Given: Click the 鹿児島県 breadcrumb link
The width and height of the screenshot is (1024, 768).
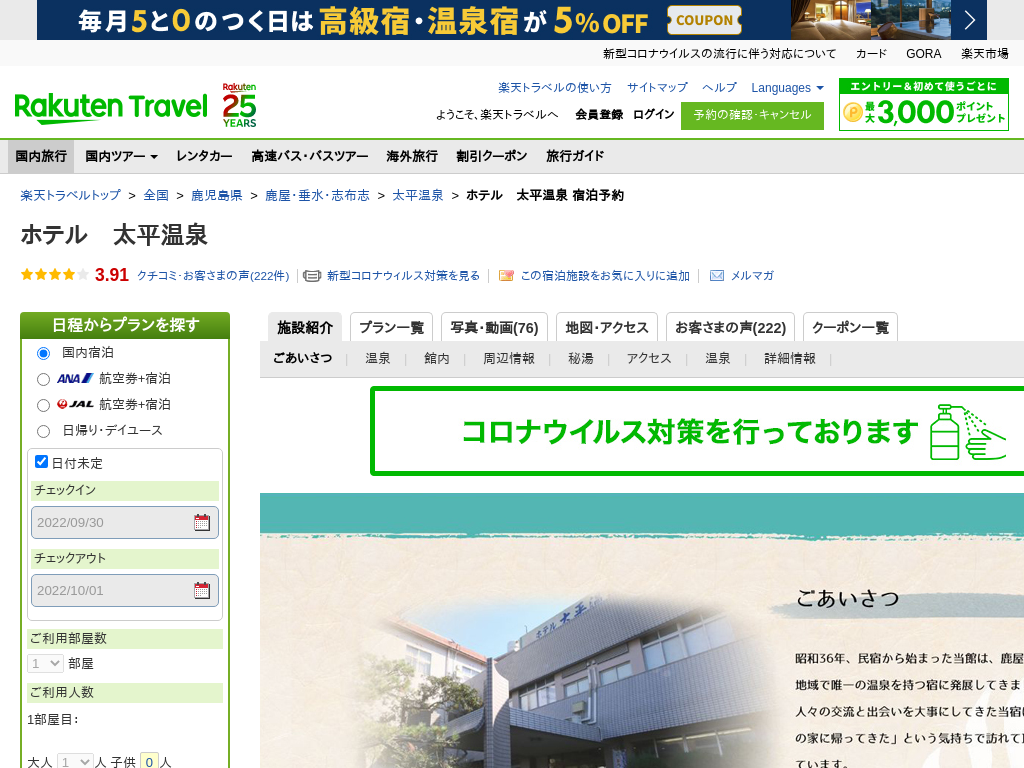Looking at the screenshot, I should click(x=217, y=195).
